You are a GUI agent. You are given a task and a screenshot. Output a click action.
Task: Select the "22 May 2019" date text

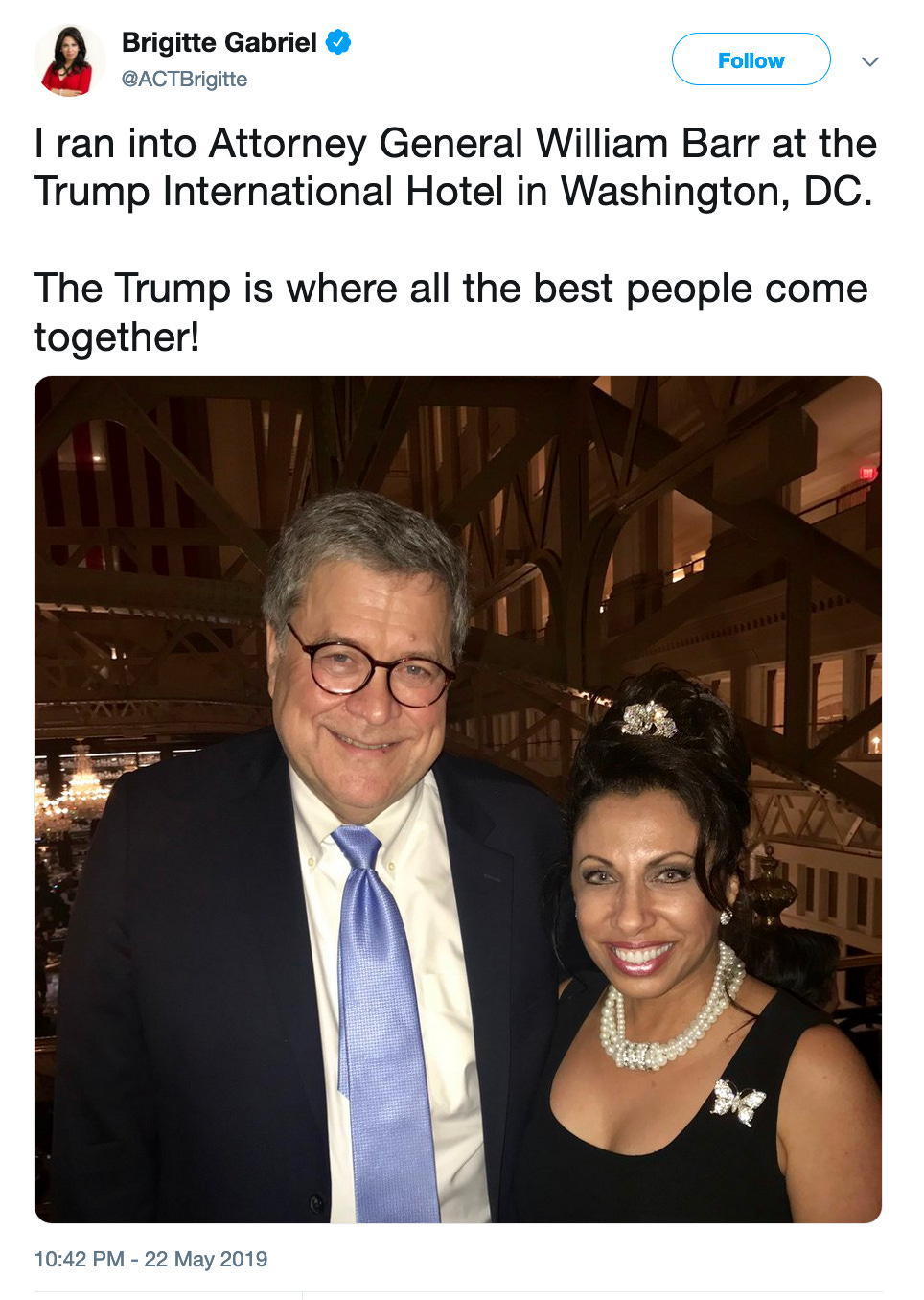point(206,1259)
